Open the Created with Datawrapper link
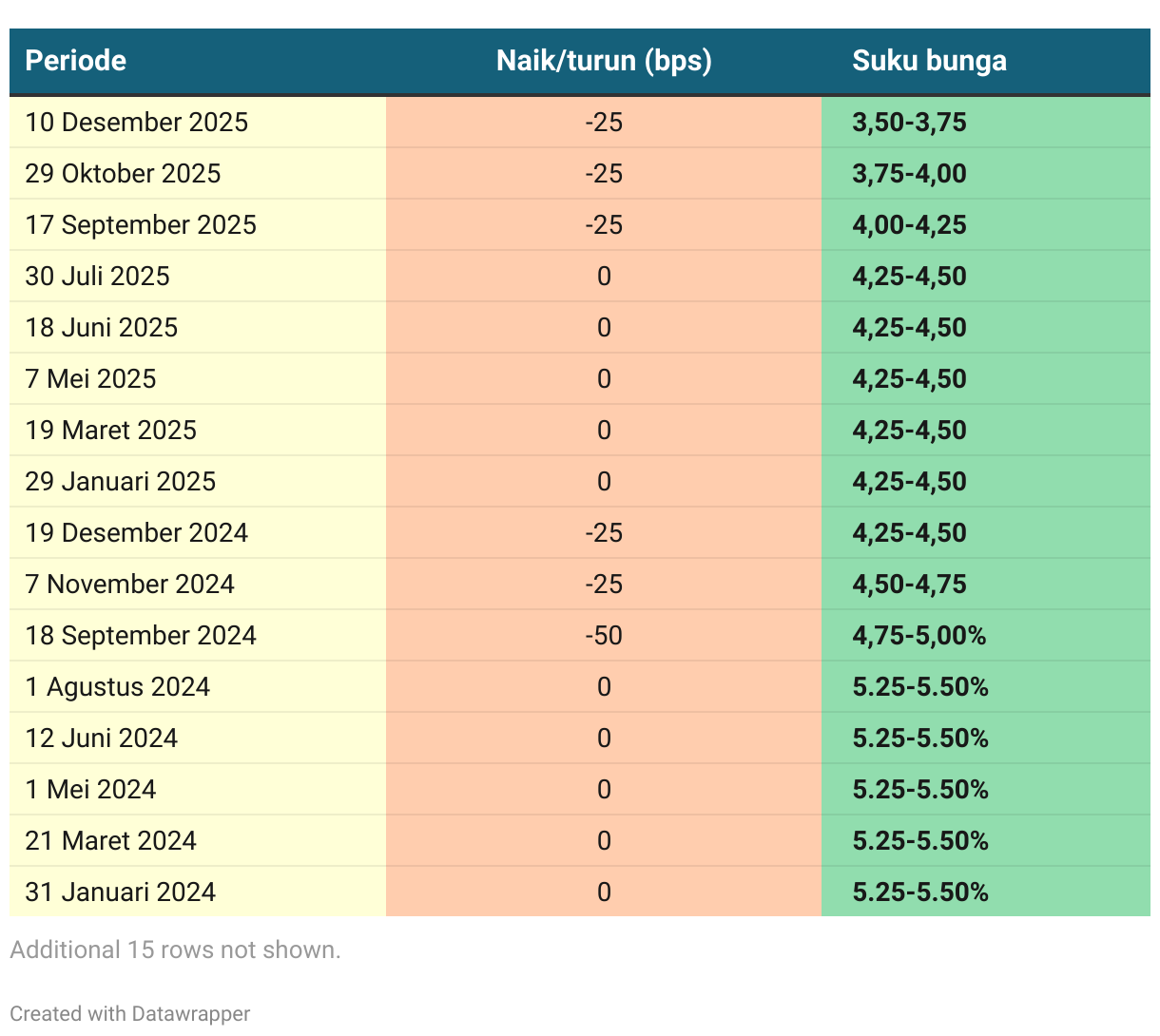Image resolution: width=1160 pixels, height=1036 pixels. click(130, 1013)
